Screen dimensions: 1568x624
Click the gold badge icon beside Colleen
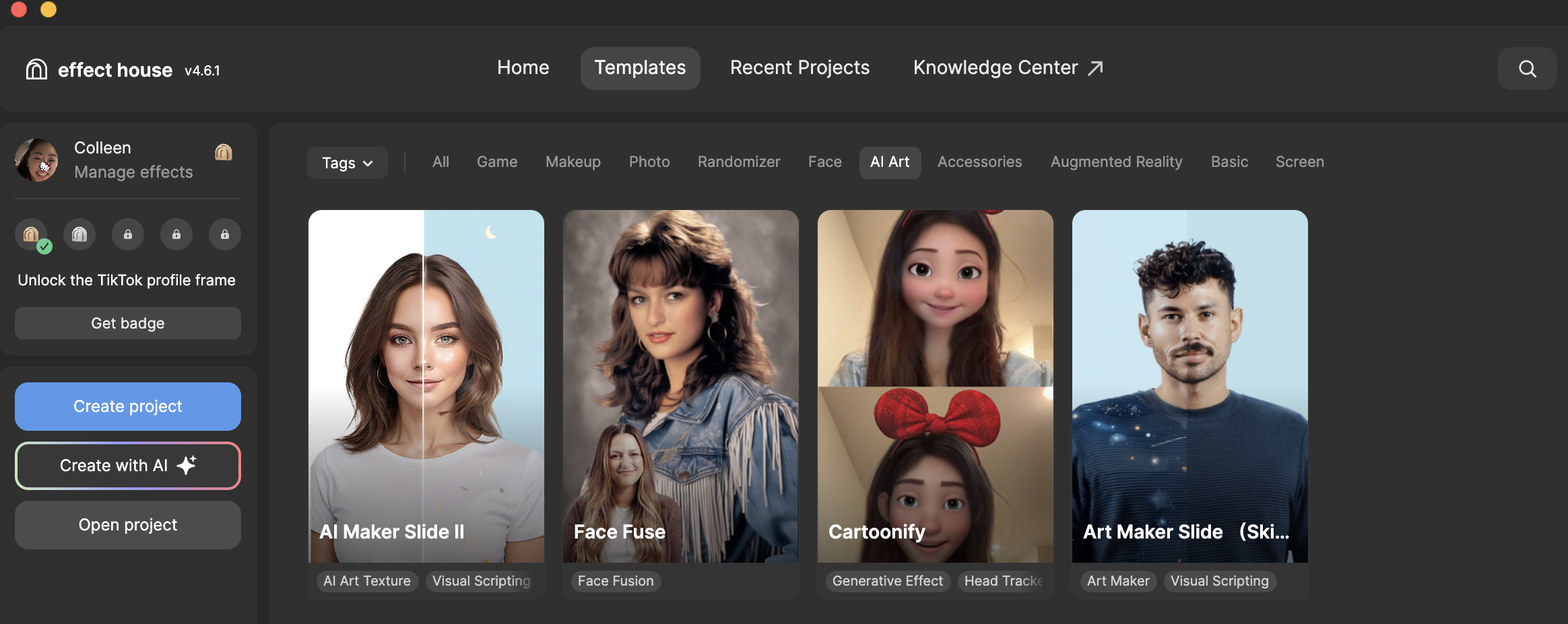[224, 152]
